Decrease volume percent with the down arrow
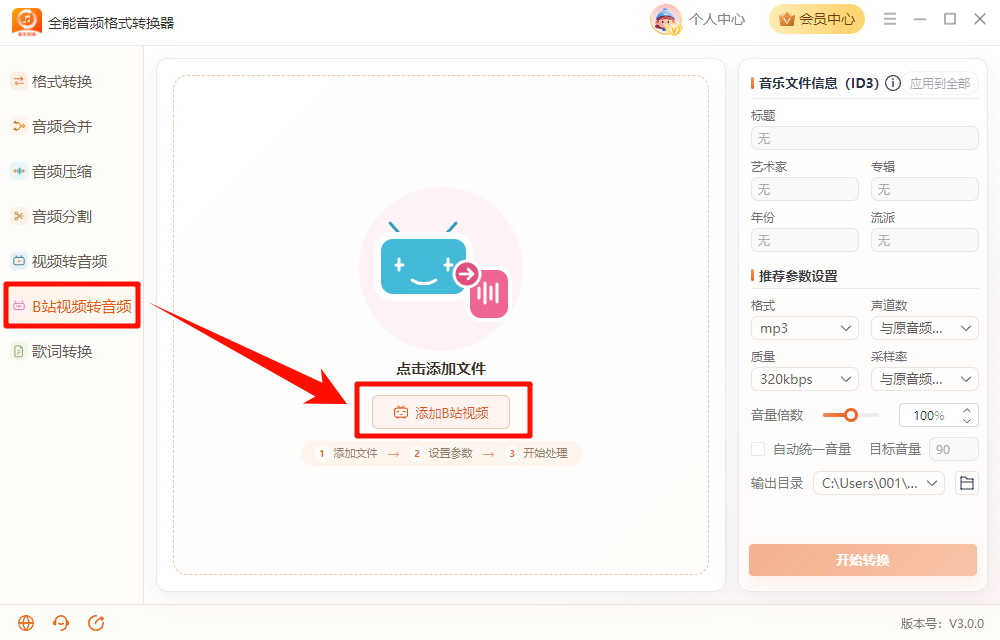The height and width of the screenshot is (640, 1000). pos(967,421)
